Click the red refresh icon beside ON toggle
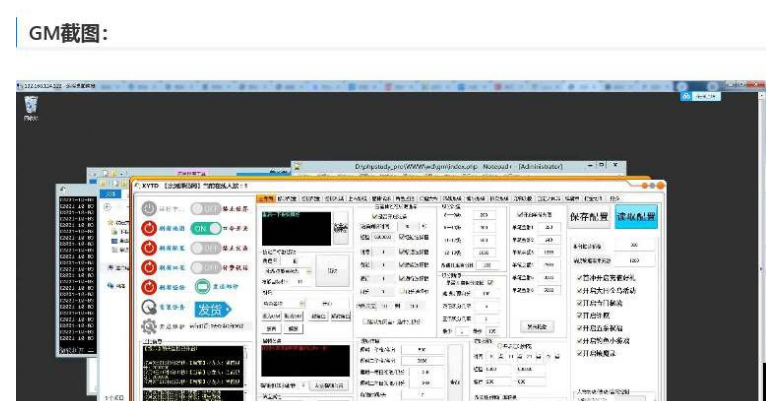Image resolution: width=767 pixels, height=401 pixels. tap(149, 229)
